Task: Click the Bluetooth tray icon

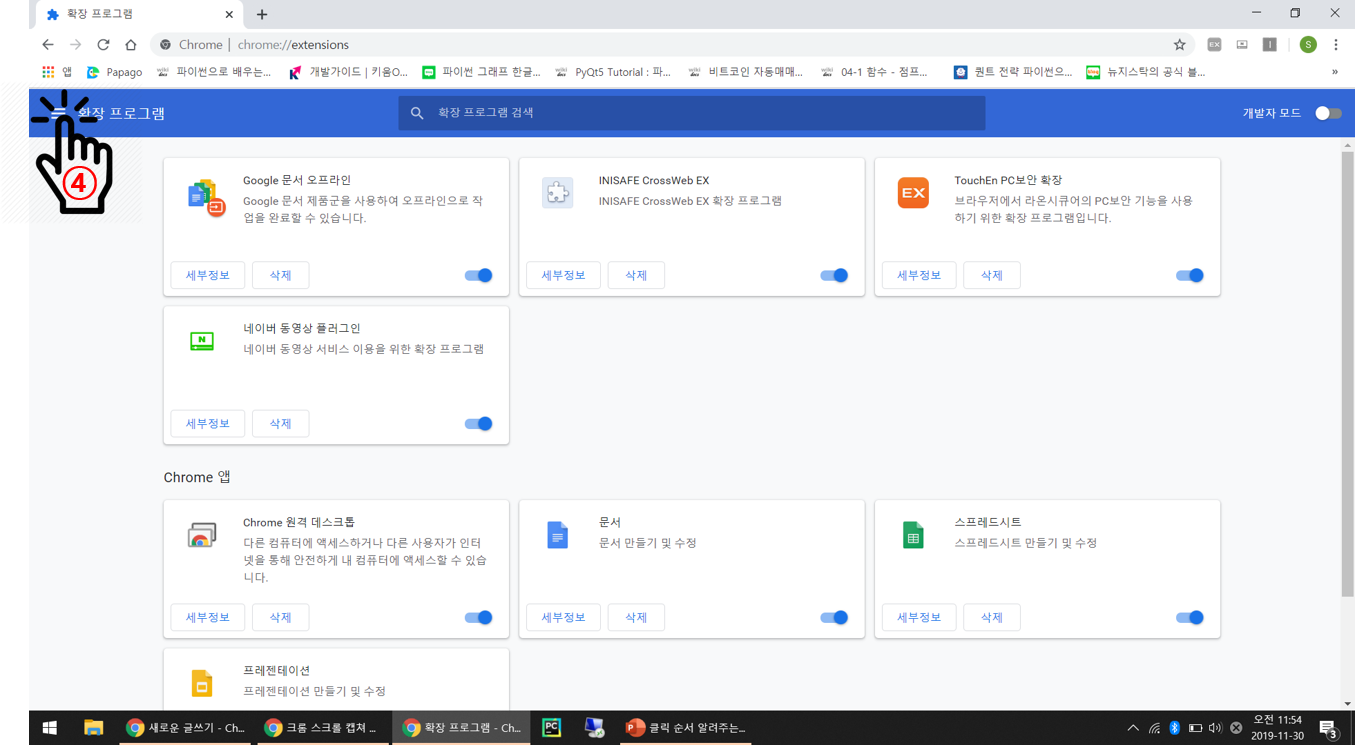Action: 1175,728
